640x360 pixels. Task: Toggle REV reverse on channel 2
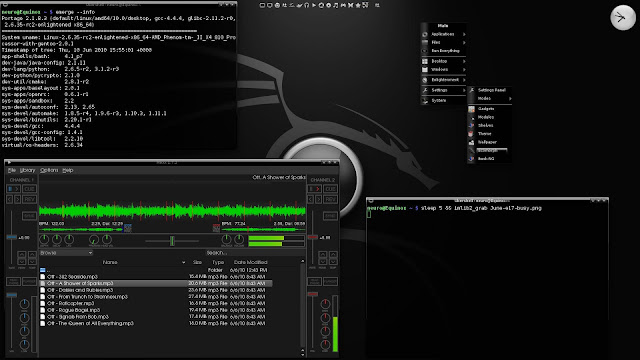330,199
